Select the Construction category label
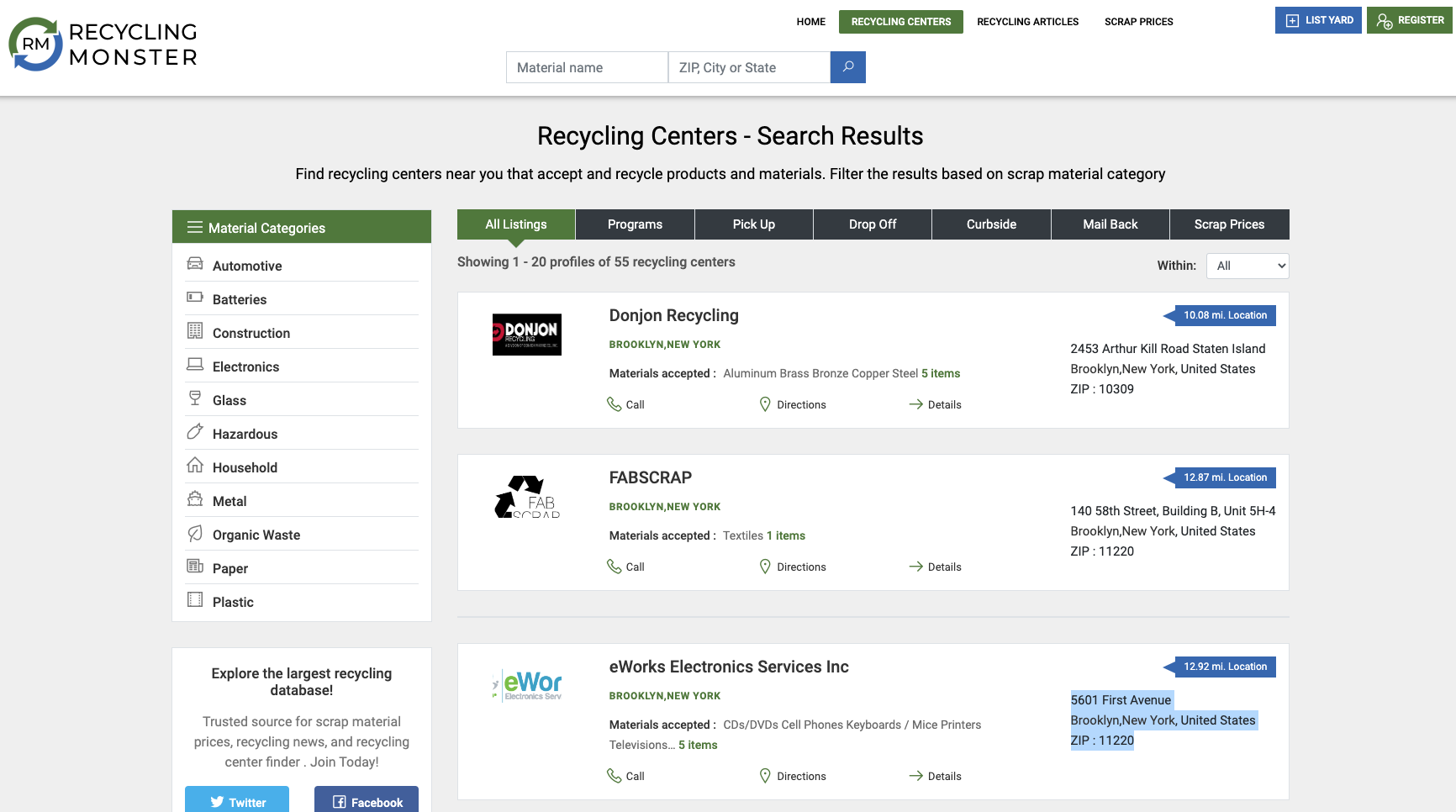The width and height of the screenshot is (1456, 812). tap(251, 333)
